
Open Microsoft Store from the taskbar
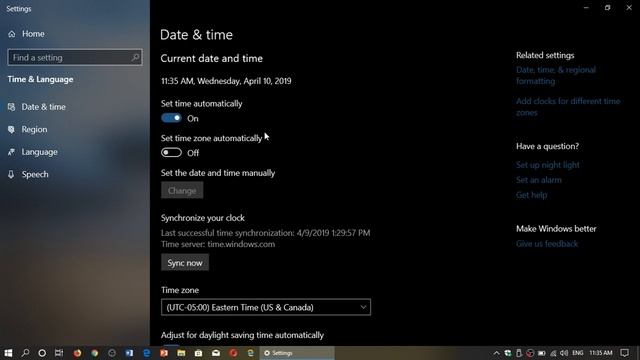coord(198,353)
